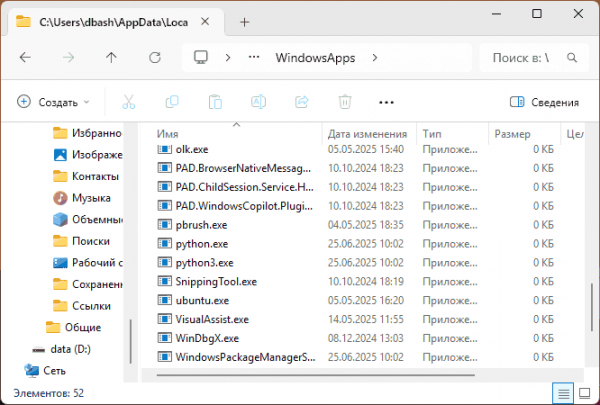Open Рабочий стол in the sidebar
Screen dimensions: 600x405
87,263
